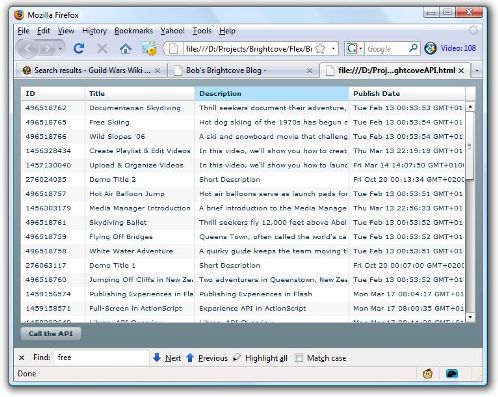Switch to Bob's Brightcove Blog tab
Image resolution: width=498 pixels, height=397 pixels.
coord(242,70)
